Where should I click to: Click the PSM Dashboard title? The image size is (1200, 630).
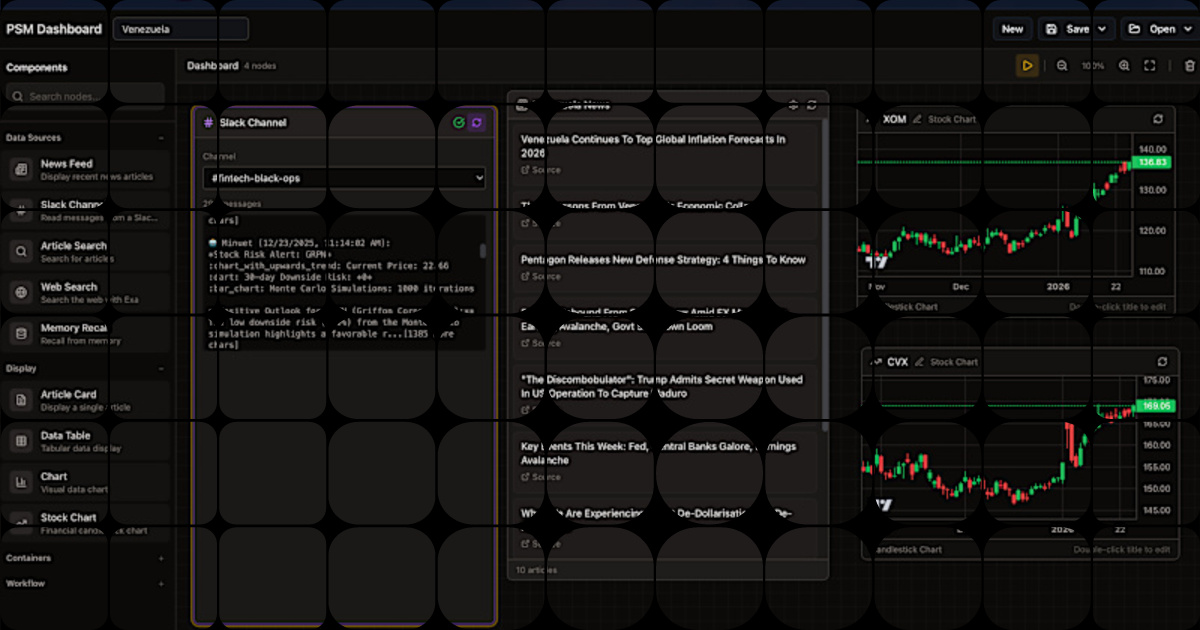pyautogui.click(x=54, y=29)
